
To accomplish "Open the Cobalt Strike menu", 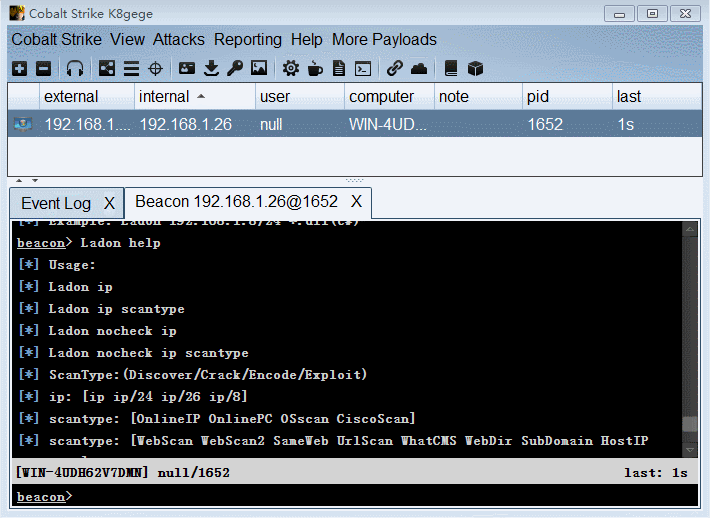I will pyautogui.click(x=57, y=40).
